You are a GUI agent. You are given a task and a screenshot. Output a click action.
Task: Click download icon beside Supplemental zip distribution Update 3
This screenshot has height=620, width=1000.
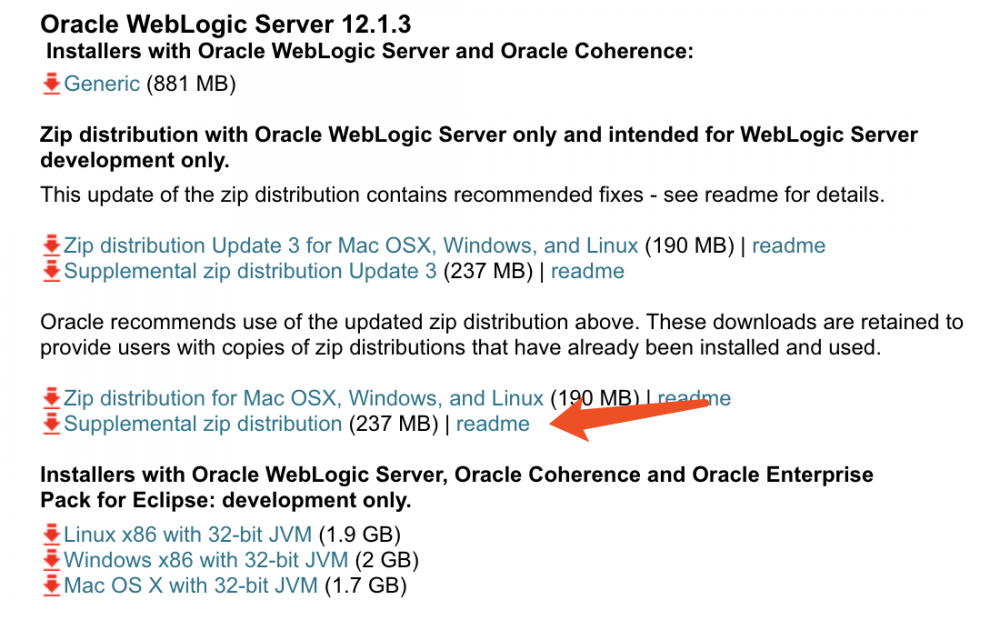click(52, 271)
